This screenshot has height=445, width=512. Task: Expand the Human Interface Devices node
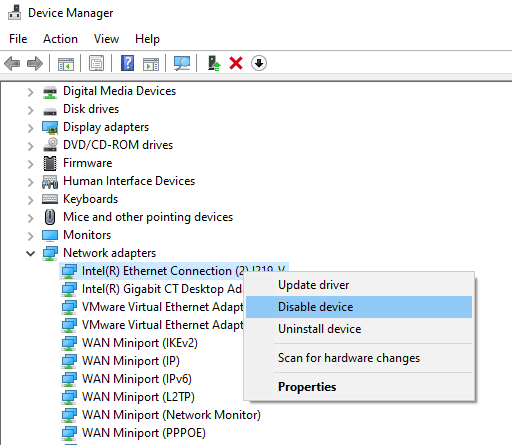pos(30,182)
